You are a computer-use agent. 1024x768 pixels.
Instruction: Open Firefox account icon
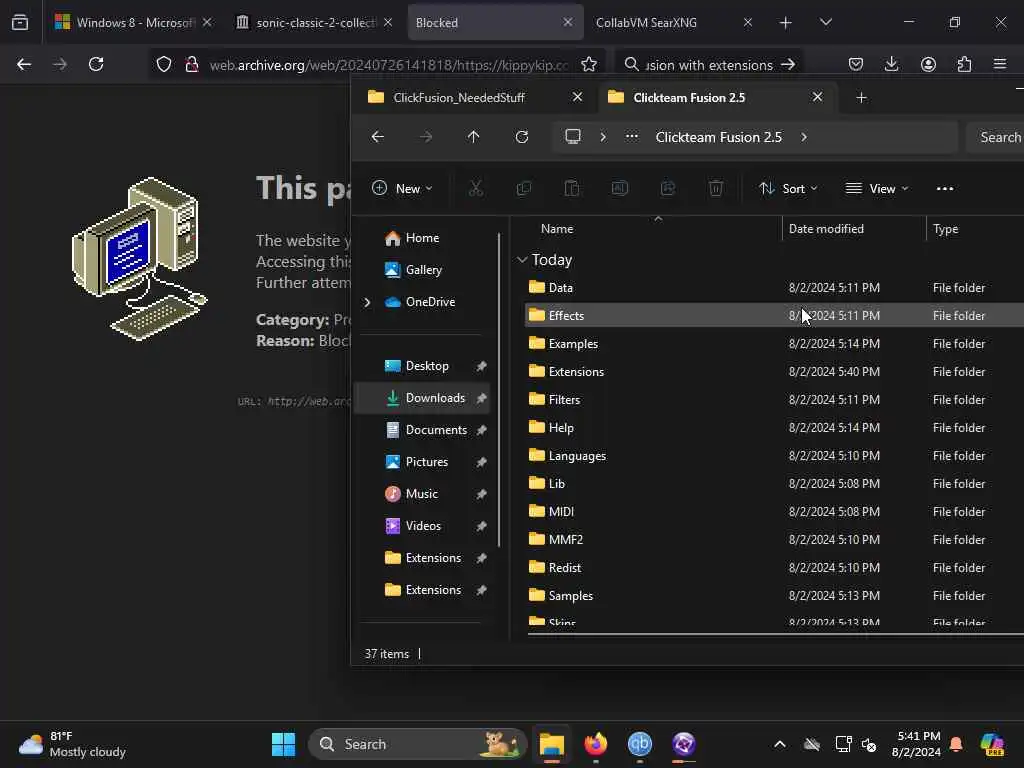pos(928,64)
